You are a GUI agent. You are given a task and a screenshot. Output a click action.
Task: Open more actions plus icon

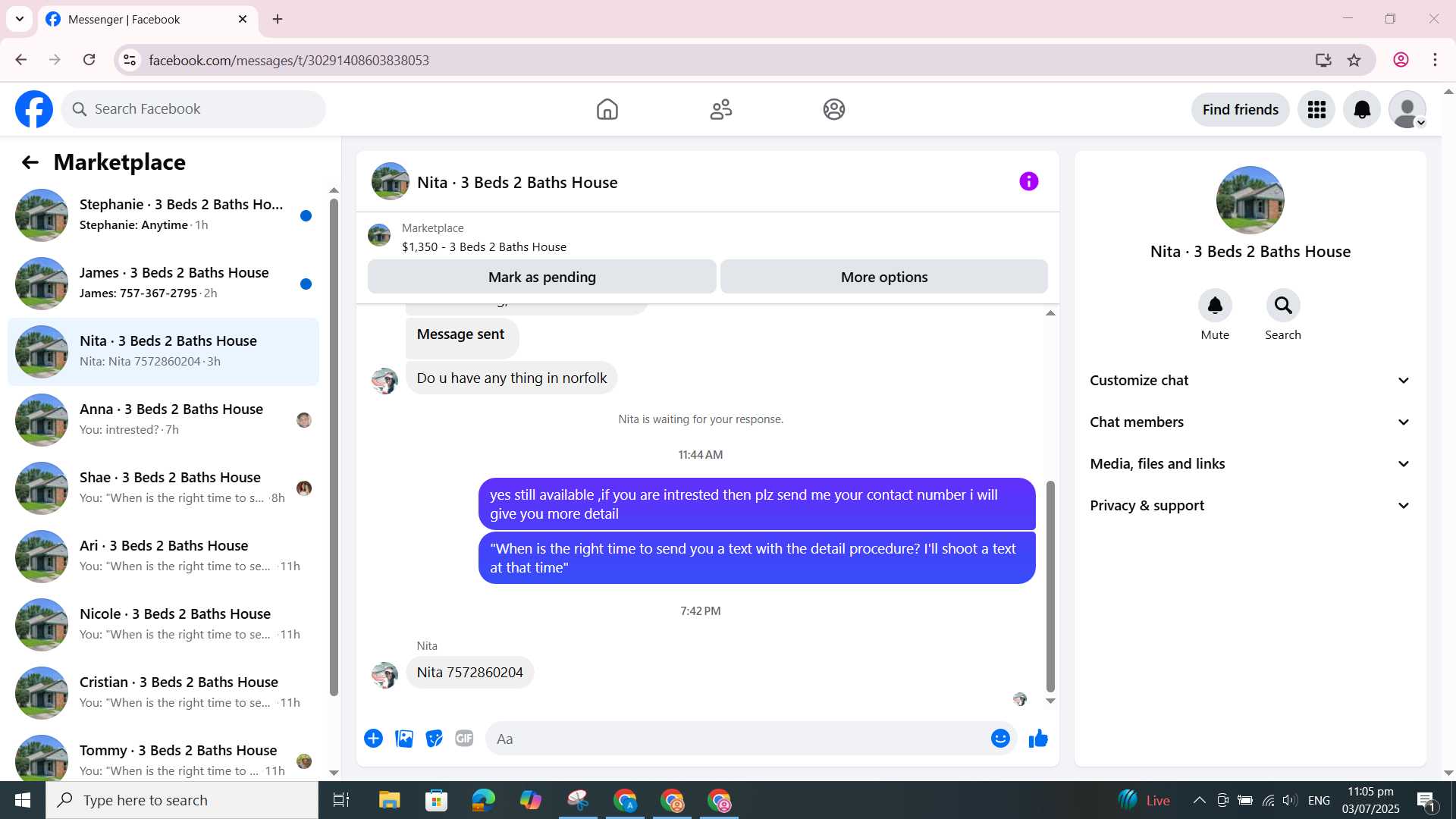[373, 739]
